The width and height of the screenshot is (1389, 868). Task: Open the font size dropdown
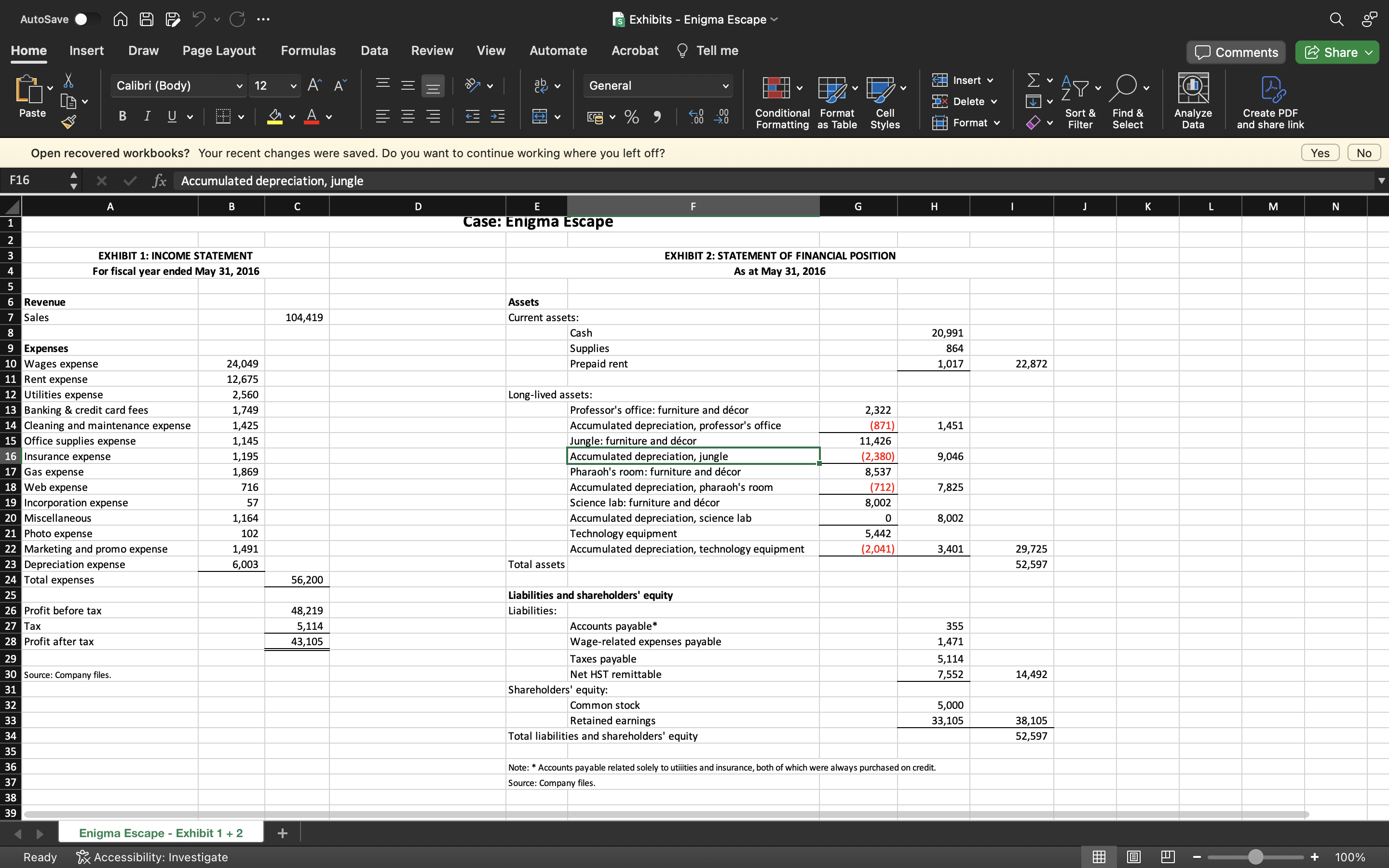293,86
